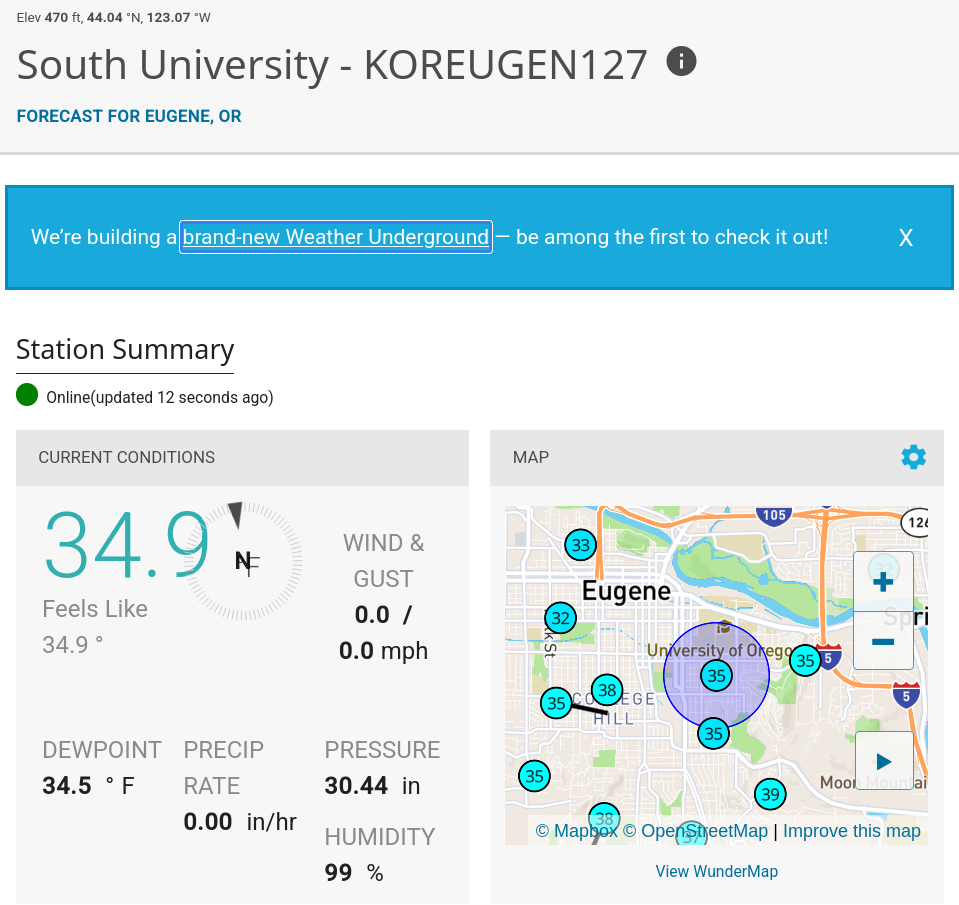Dismiss the blue Weather Underground banner
The image size is (959, 905).
pyautogui.click(x=906, y=238)
